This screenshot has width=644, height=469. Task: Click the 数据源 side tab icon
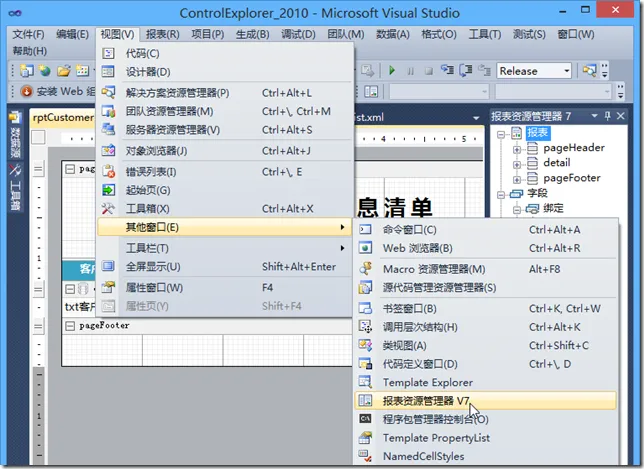15,143
